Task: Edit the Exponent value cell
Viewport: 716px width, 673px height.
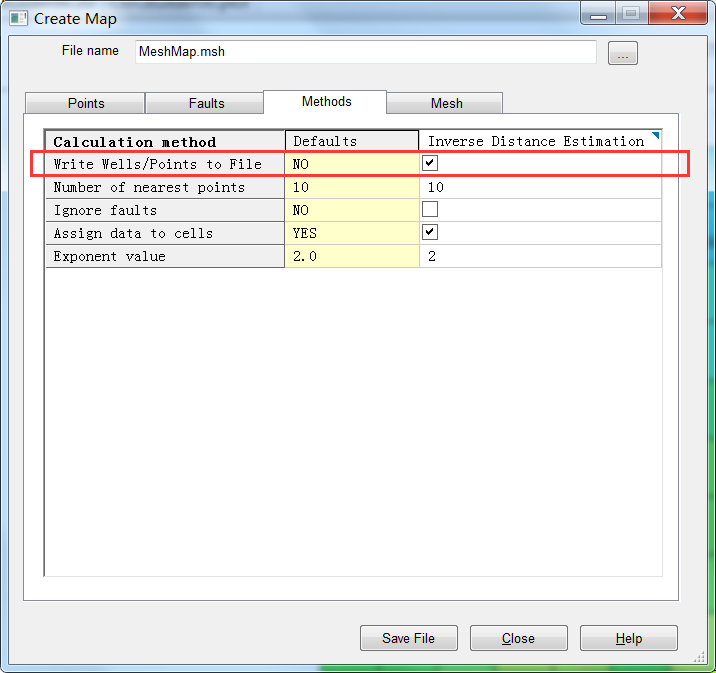Action: coord(540,257)
